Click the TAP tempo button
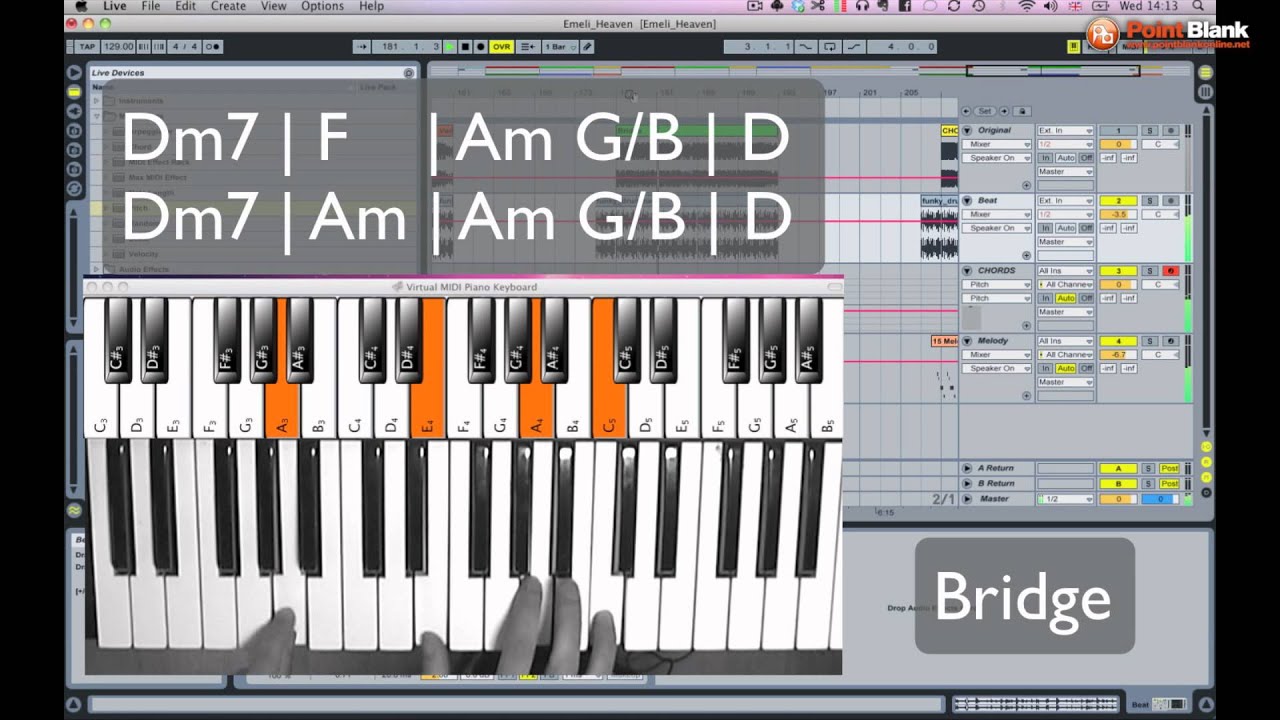This screenshot has height=720, width=1280. pyautogui.click(x=88, y=46)
